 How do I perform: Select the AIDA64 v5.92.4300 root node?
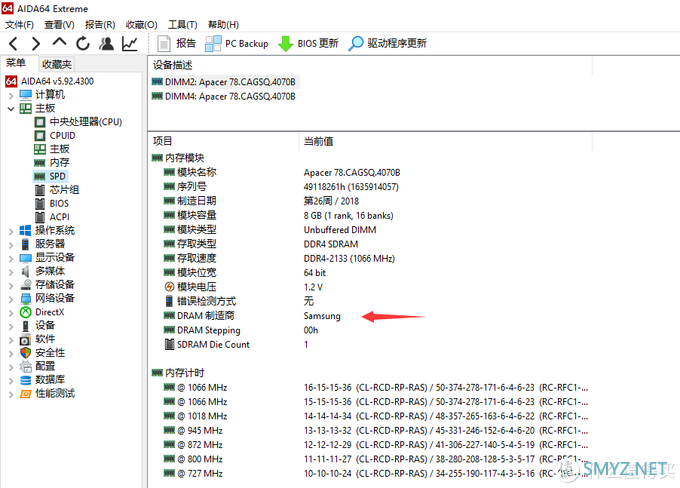tap(57, 81)
